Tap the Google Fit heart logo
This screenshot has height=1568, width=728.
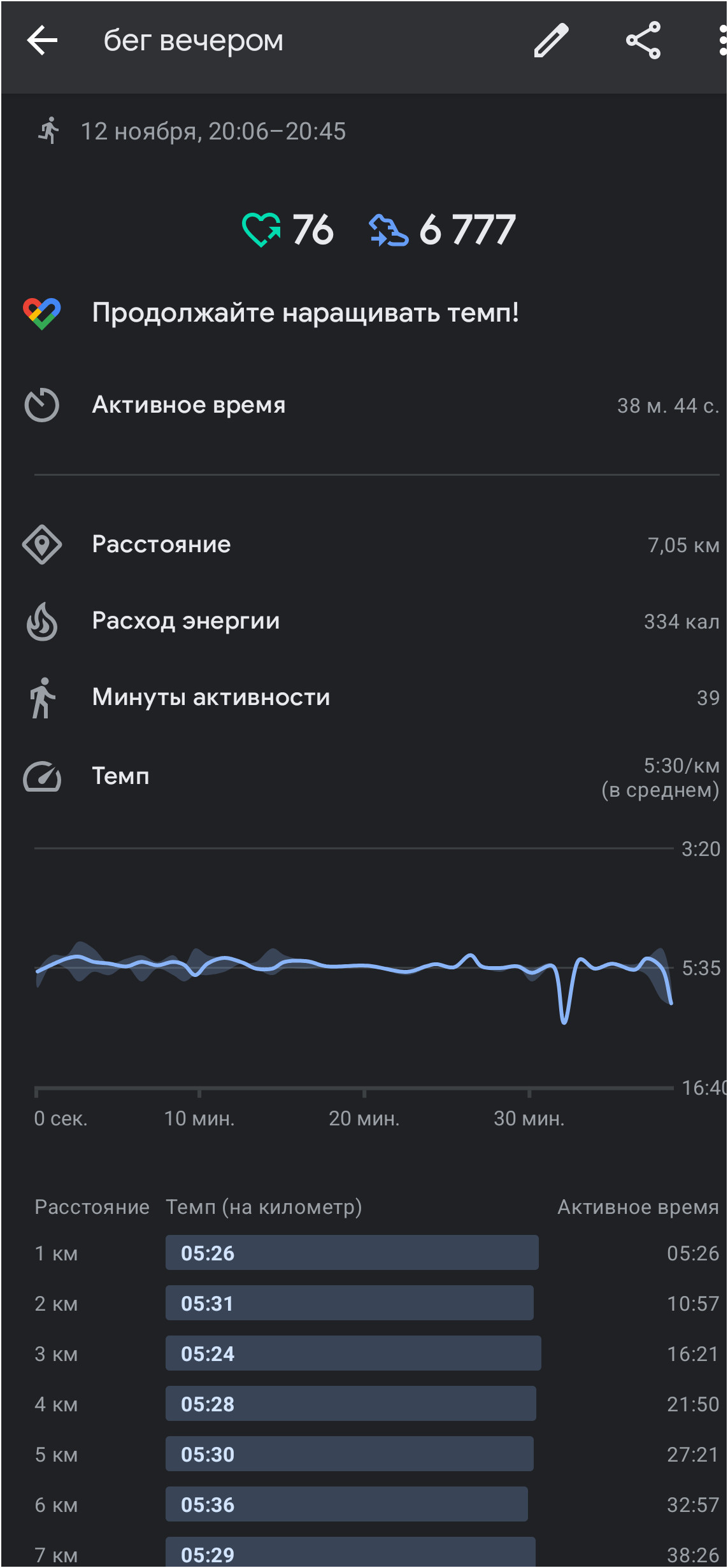pyautogui.click(x=42, y=313)
